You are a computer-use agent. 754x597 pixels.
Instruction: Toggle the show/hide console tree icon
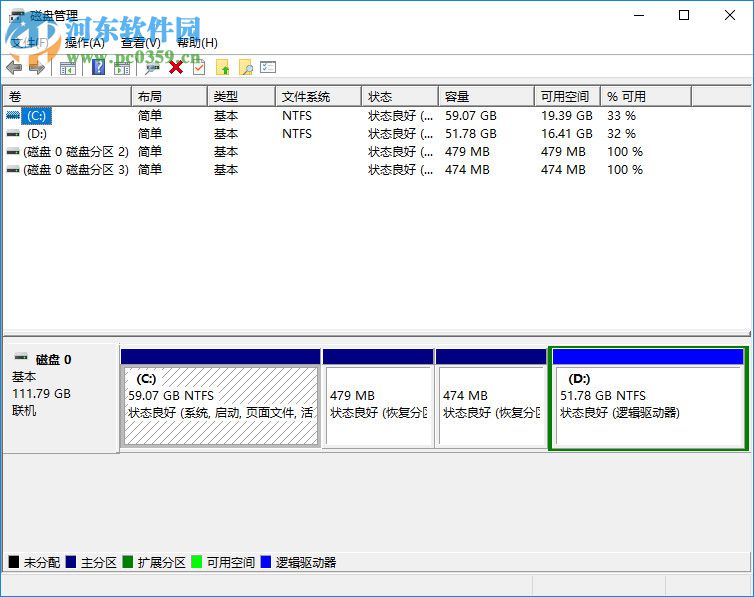(x=68, y=68)
